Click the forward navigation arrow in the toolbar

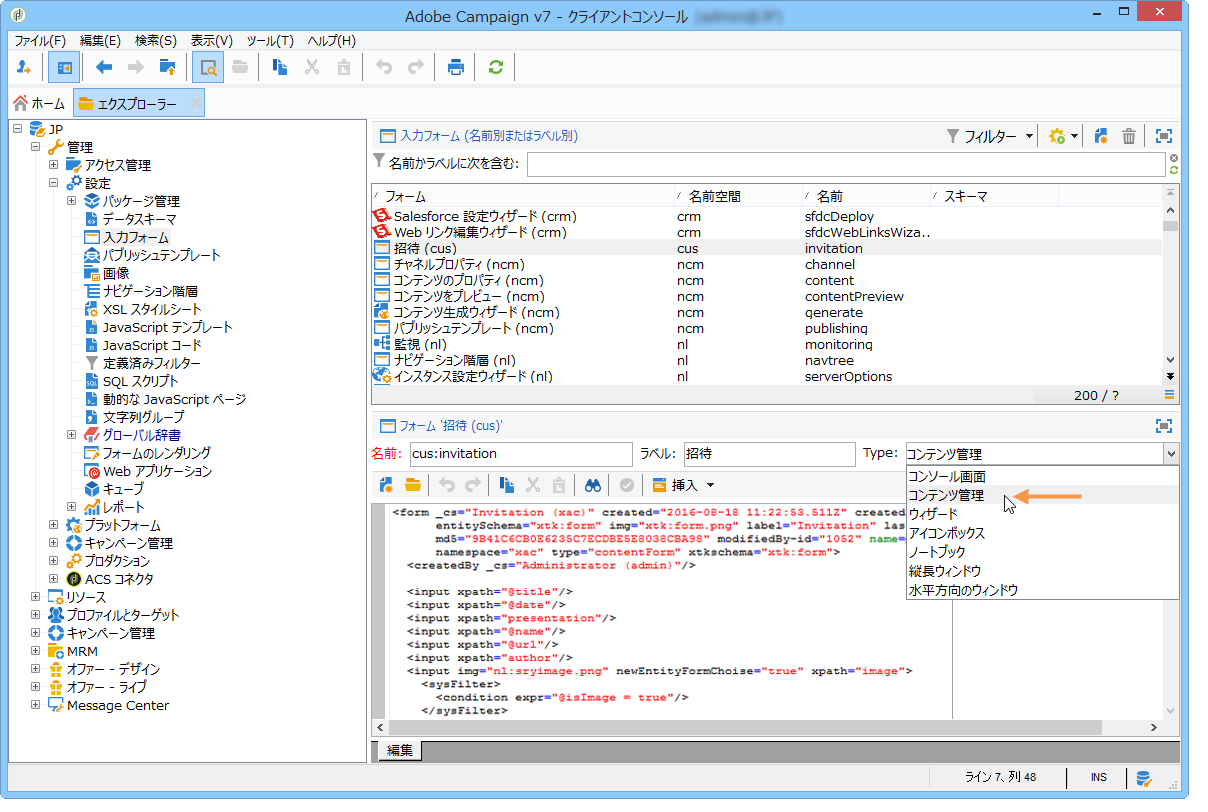coord(136,67)
